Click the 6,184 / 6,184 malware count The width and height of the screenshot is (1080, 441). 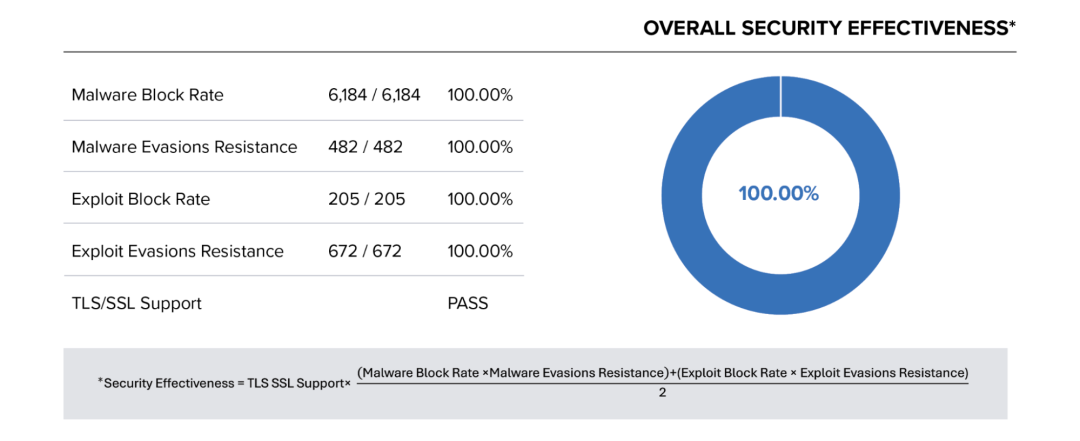point(374,95)
